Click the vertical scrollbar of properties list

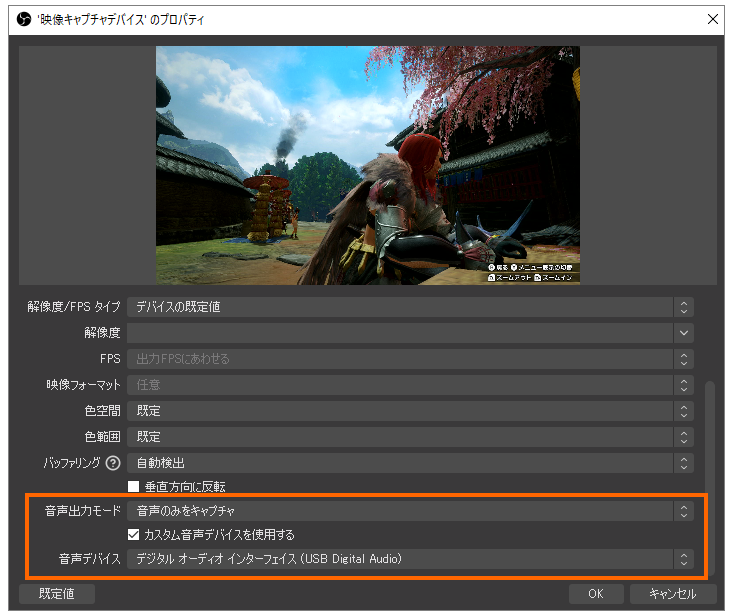coord(710,476)
